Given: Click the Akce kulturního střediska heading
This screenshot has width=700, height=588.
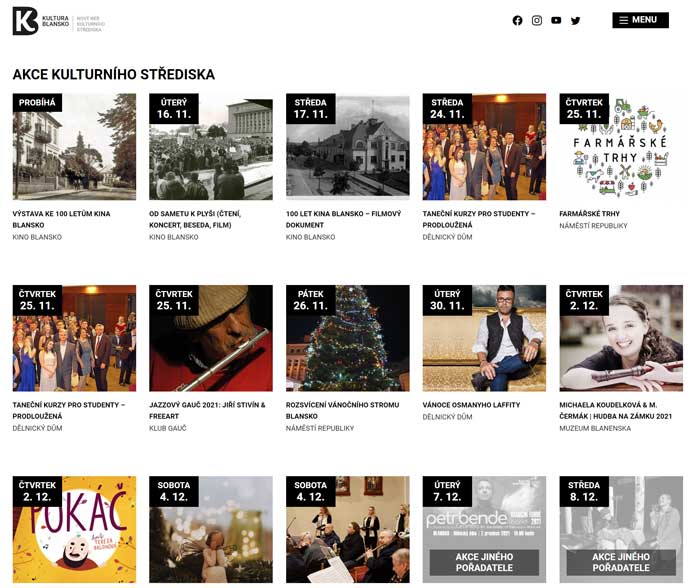Looking at the screenshot, I should [113, 75].
